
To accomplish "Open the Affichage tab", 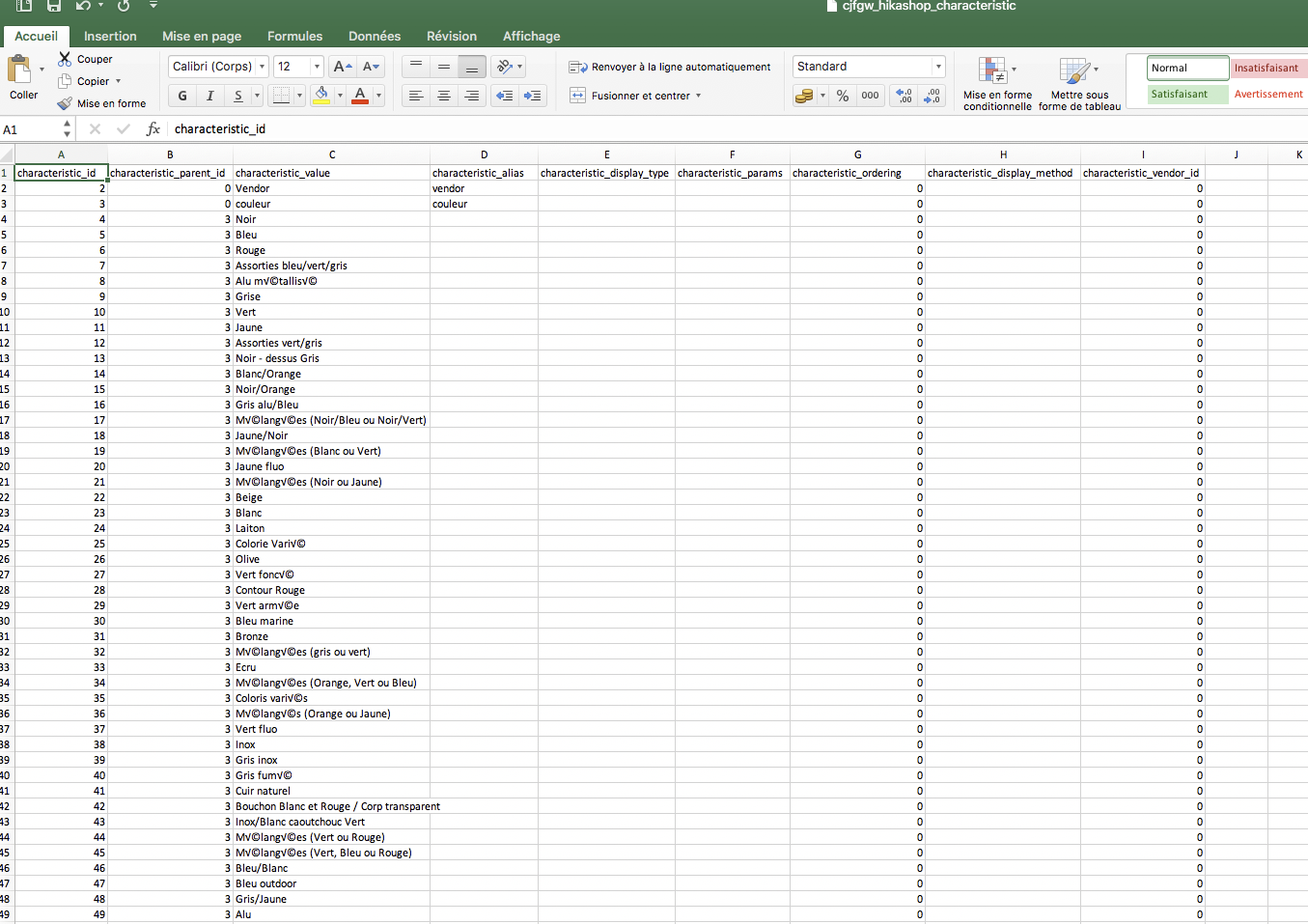I will point(531,36).
